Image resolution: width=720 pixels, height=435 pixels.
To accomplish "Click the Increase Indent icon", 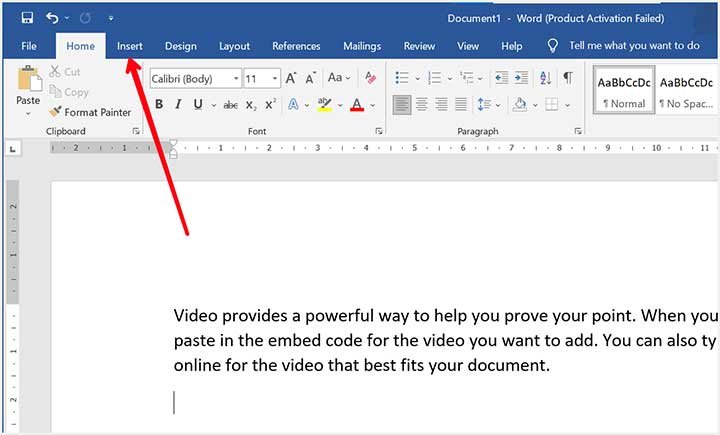I will click(x=521, y=78).
